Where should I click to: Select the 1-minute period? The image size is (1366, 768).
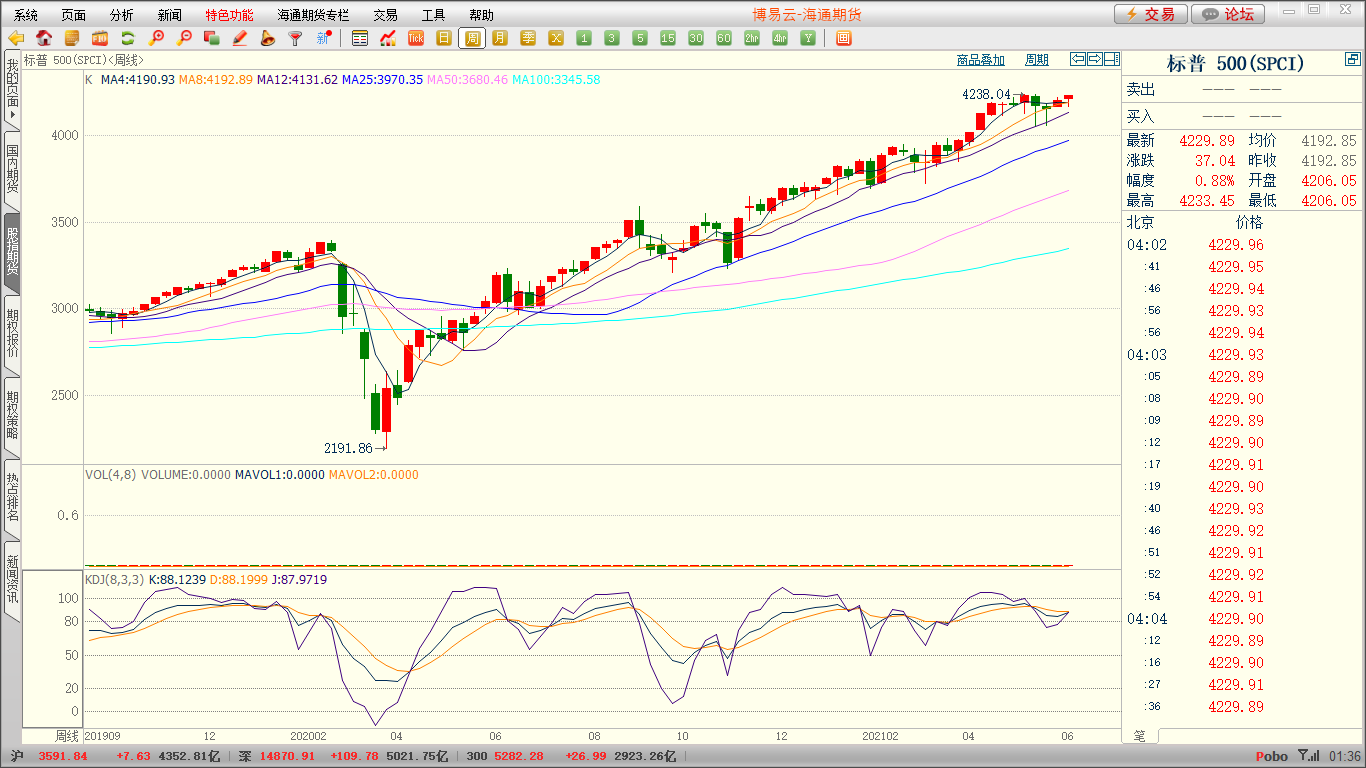tap(584, 38)
